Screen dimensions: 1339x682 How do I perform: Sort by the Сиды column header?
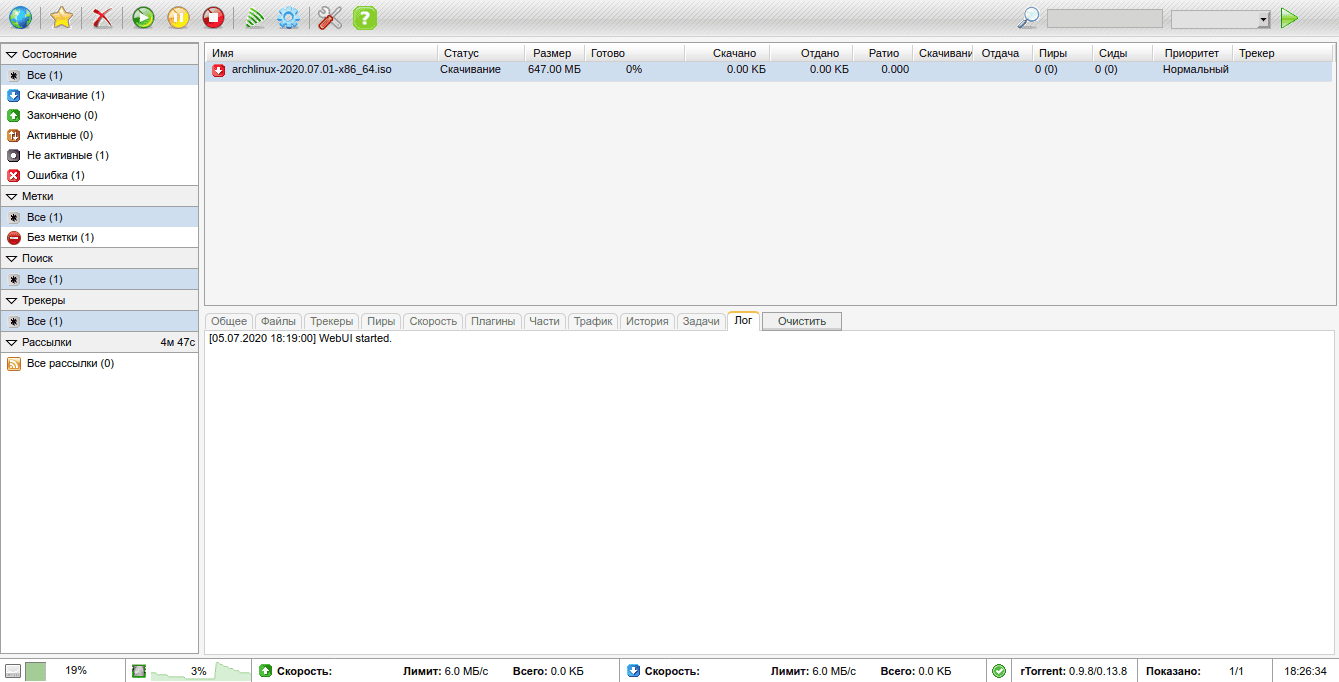(1122, 53)
